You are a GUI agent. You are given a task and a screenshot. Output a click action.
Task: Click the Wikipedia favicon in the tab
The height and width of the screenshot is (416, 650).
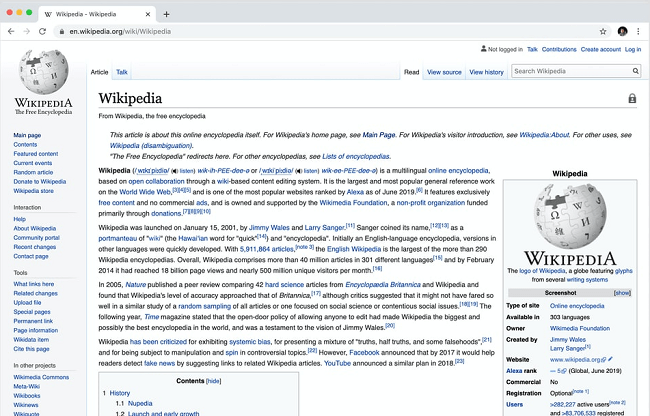pyautogui.click(x=48, y=15)
